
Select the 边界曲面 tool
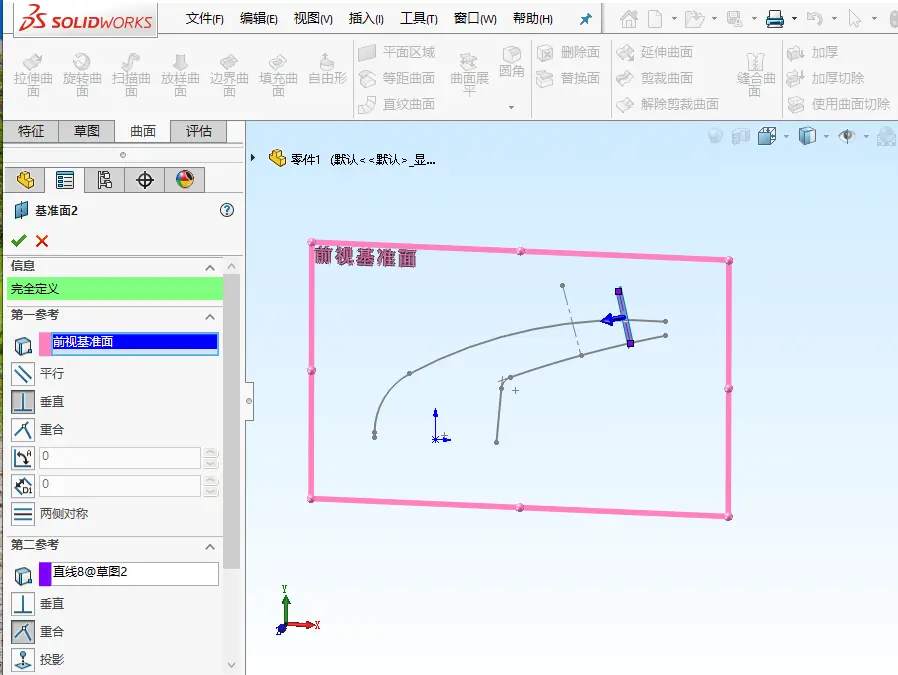[x=229, y=75]
